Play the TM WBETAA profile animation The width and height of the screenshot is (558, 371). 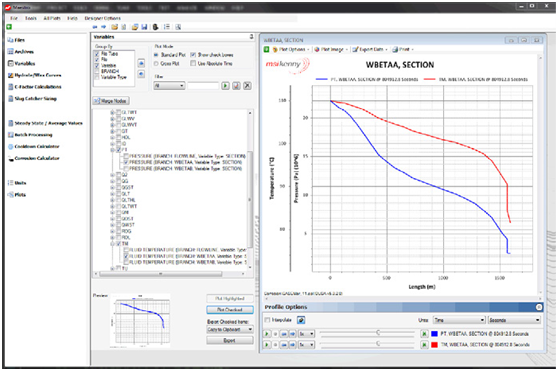pyautogui.click(x=266, y=345)
